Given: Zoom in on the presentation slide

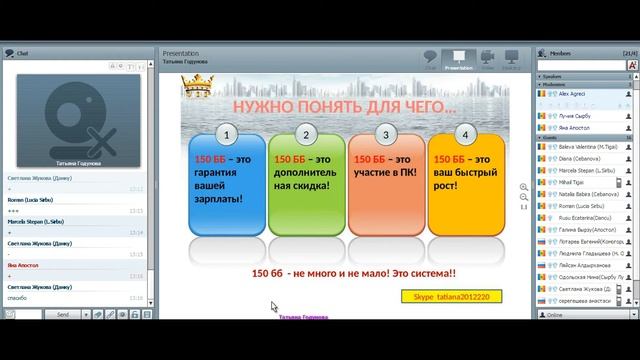Looking at the screenshot, I should pyautogui.click(x=524, y=187).
